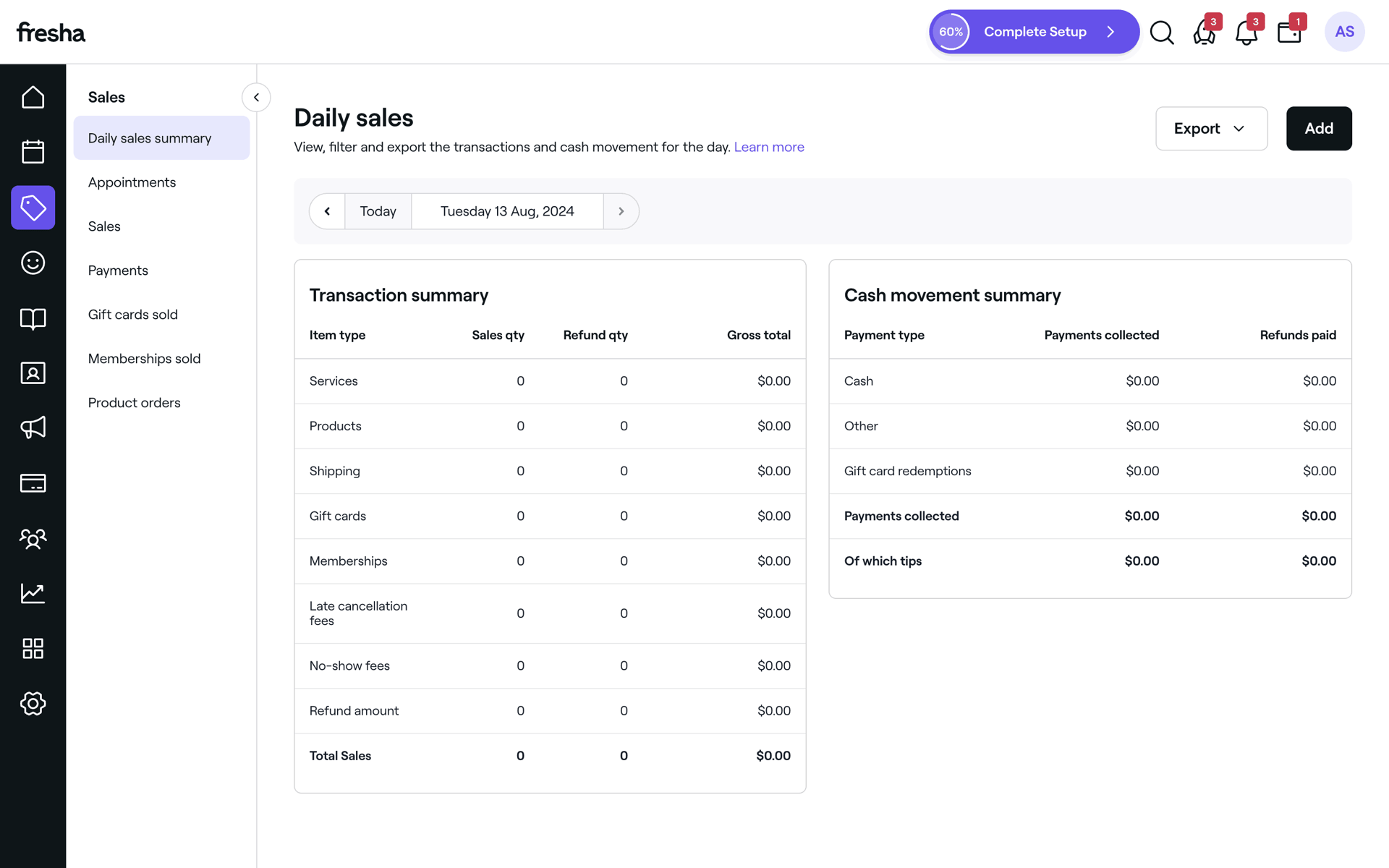Click the search magnifier icon

[1162, 32]
